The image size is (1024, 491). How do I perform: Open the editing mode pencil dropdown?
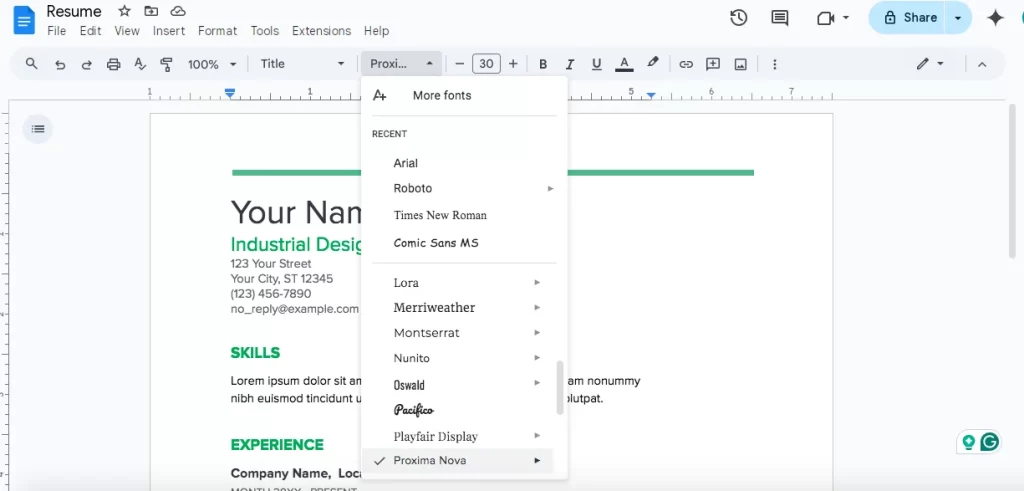click(x=931, y=64)
